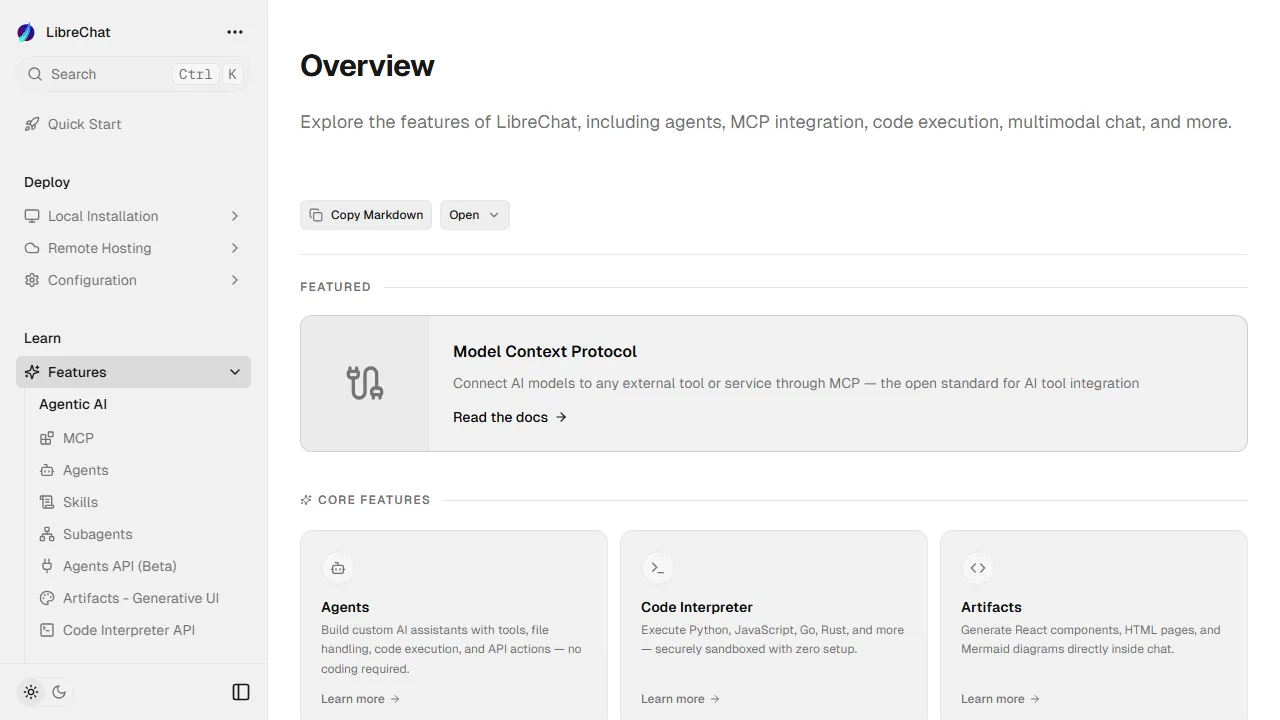Click 'Learn more' on Code Interpreter card
This screenshot has width=1280, height=720.
point(681,699)
